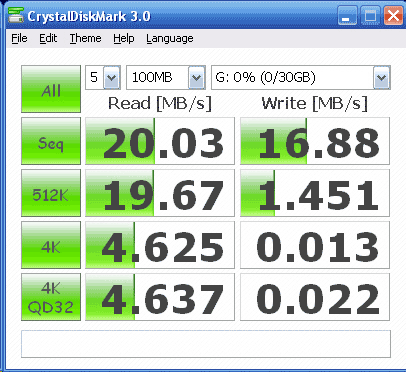Click the Seq read result 20.03
The image size is (406, 372).
(160, 141)
